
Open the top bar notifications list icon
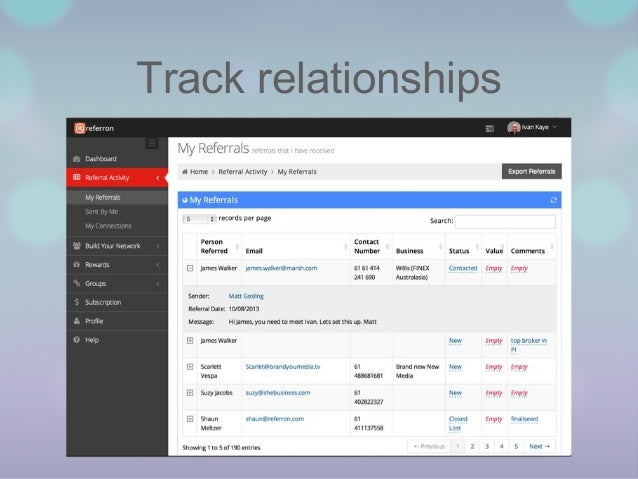click(x=490, y=129)
